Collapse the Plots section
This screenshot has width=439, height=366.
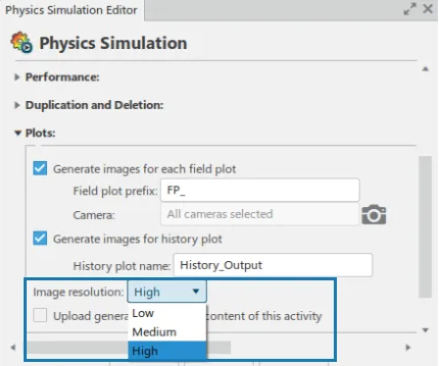tap(18, 133)
